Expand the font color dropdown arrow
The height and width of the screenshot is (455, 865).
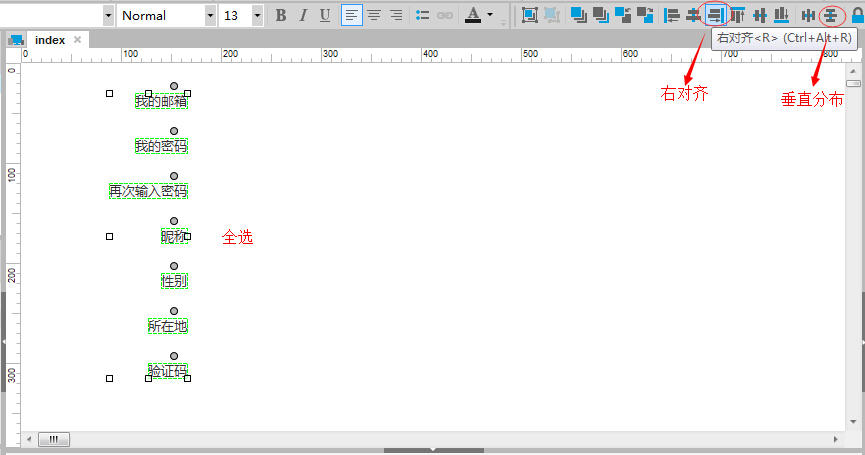(490, 15)
